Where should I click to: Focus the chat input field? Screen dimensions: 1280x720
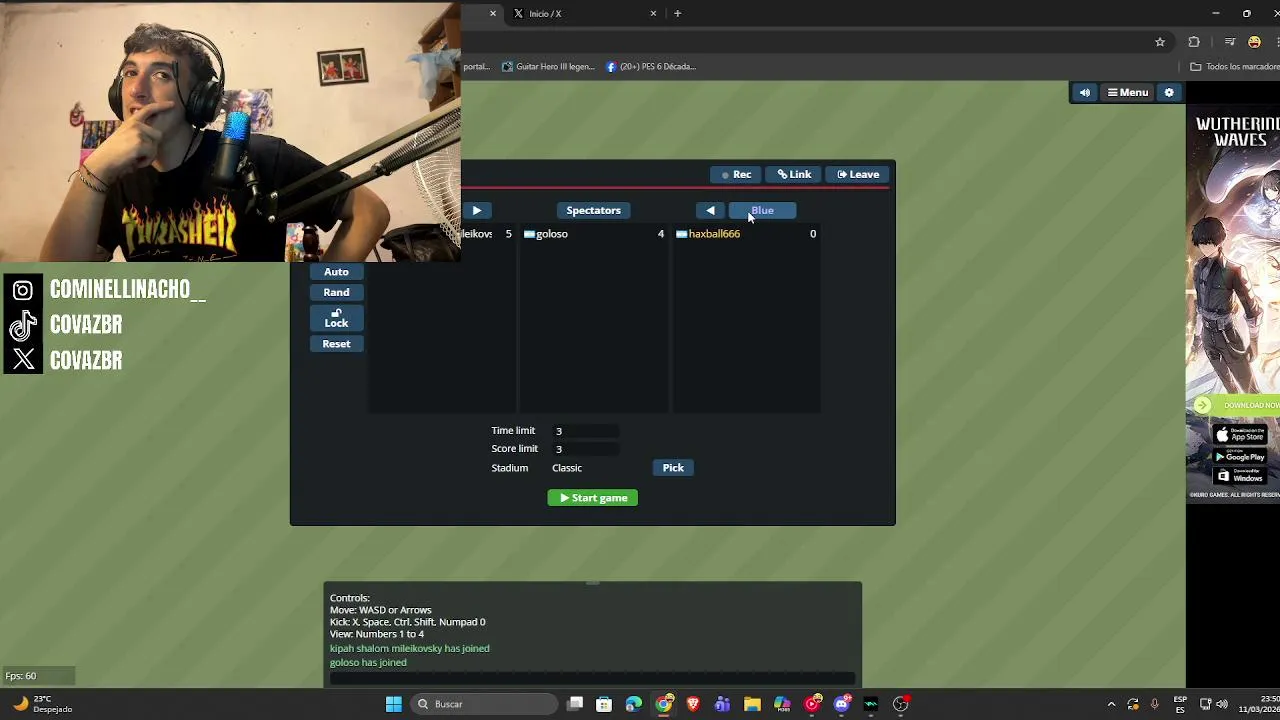tap(593, 679)
